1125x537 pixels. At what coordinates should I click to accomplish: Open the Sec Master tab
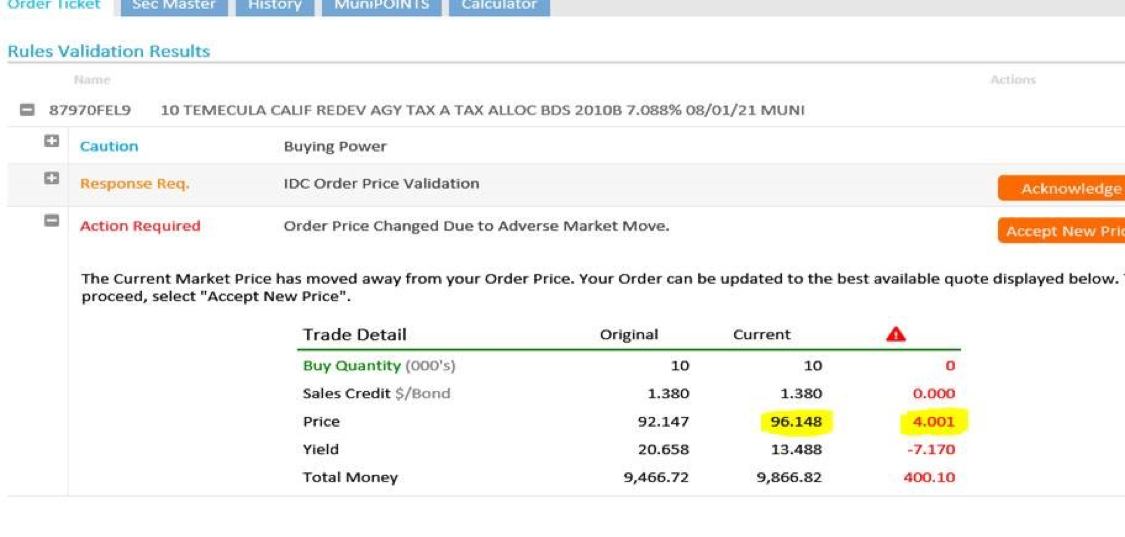(x=174, y=5)
